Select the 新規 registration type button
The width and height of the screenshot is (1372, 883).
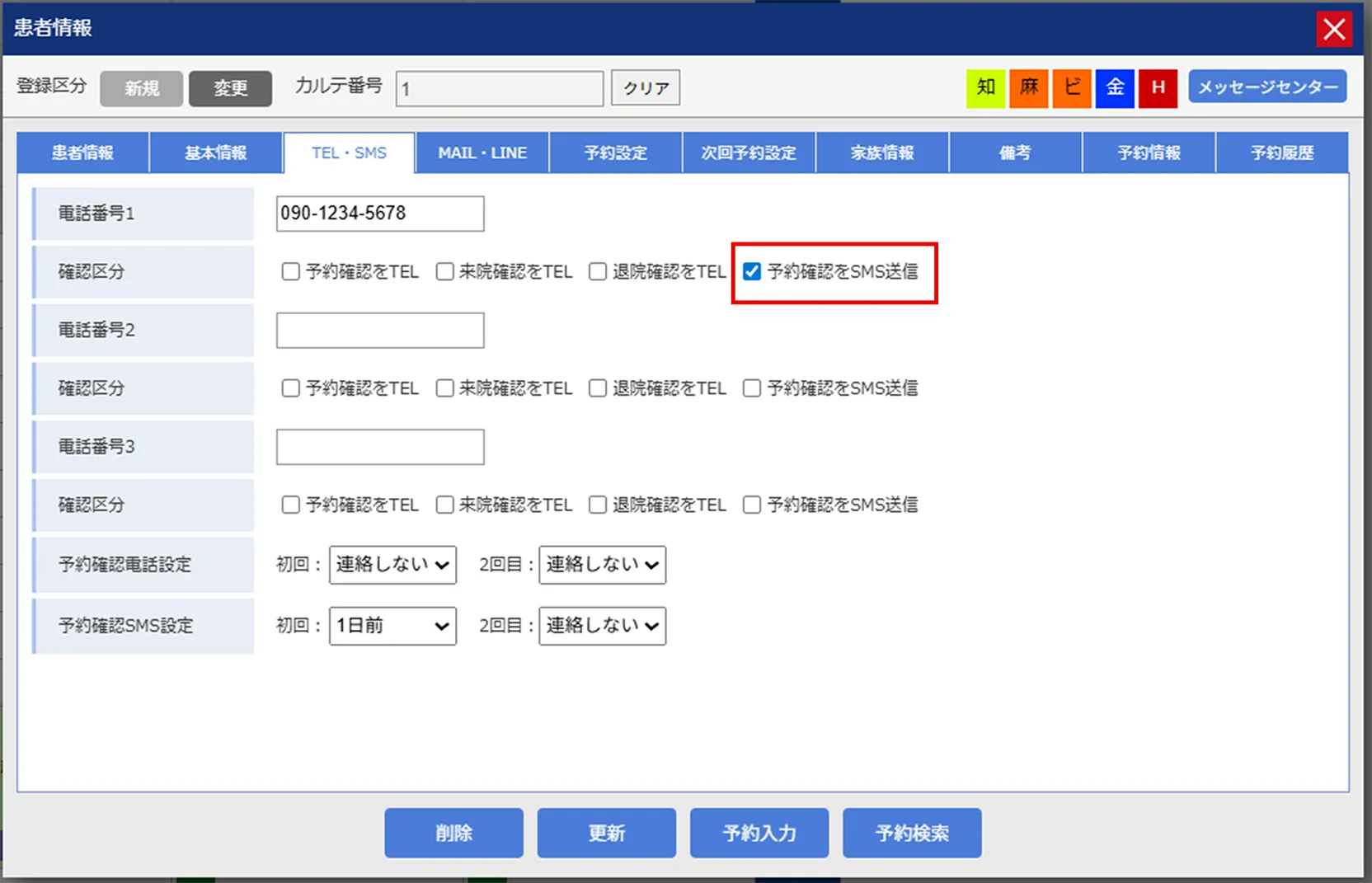[142, 88]
